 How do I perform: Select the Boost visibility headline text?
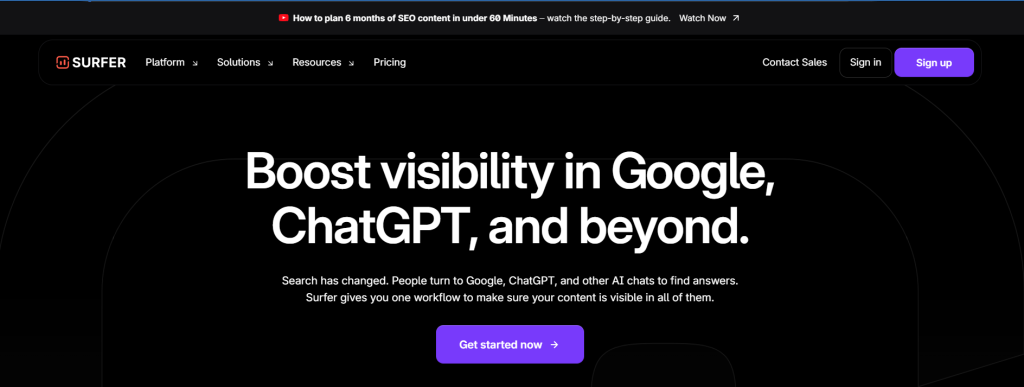point(510,198)
